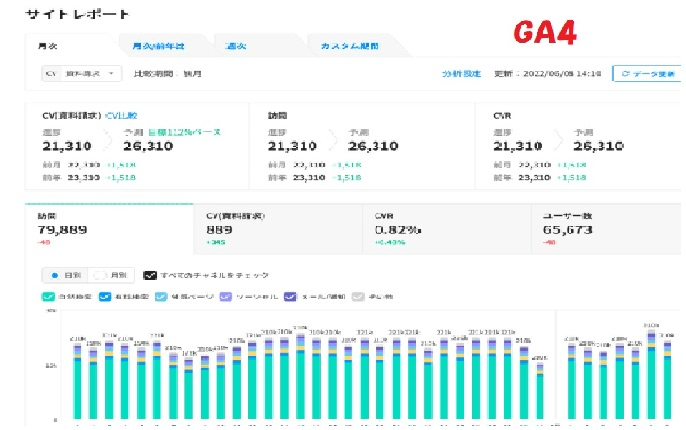Open the 分析設定 link

[461, 74]
